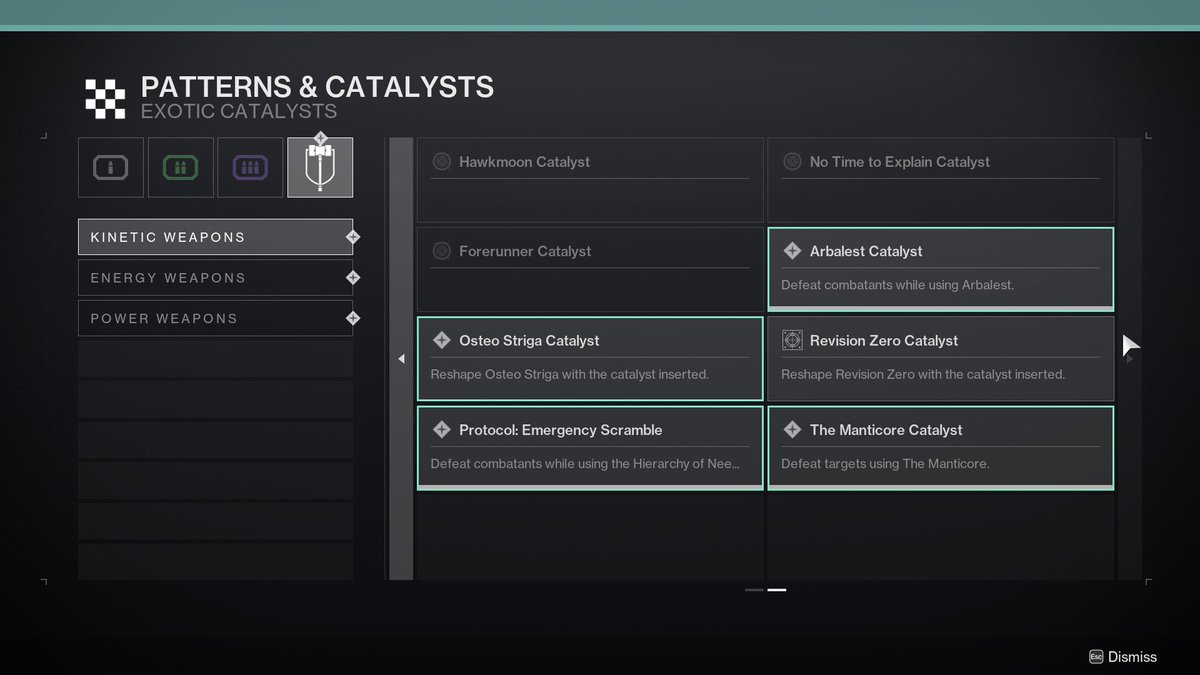Go to next page with right arrow
This screenshot has height=675, width=1200.
click(x=1130, y=359)
